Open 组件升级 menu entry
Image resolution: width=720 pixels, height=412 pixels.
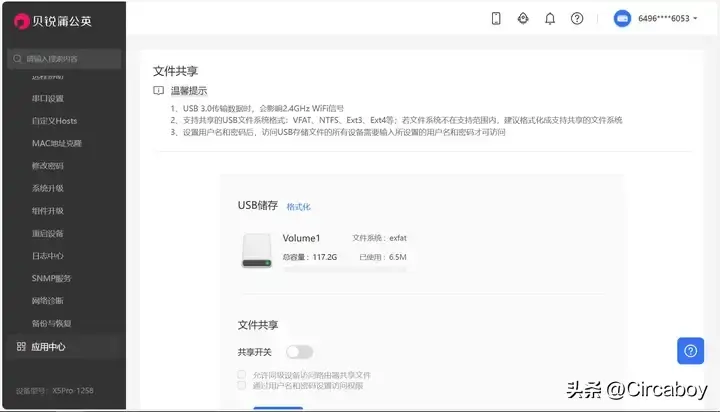pos(48,211)
